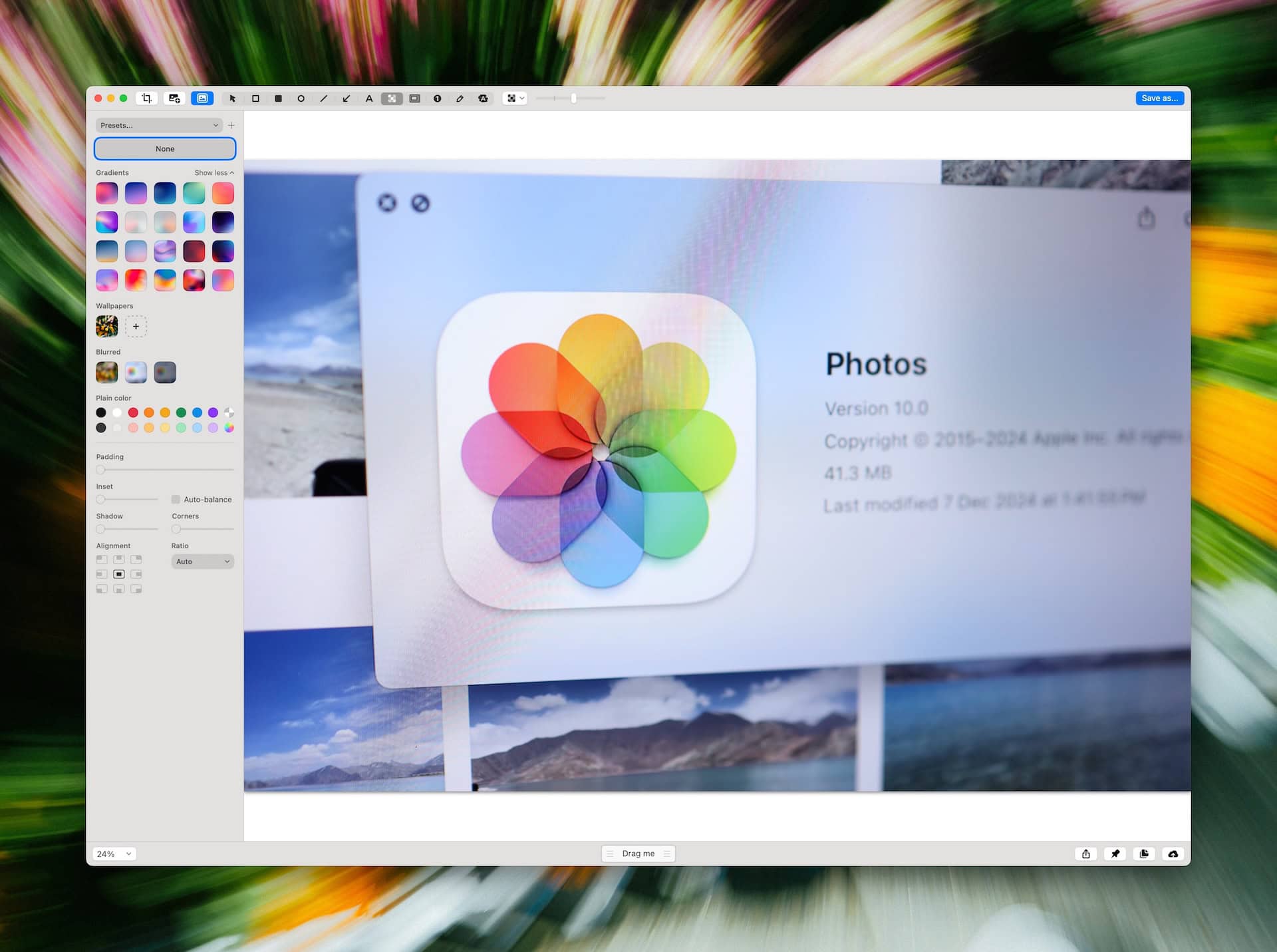Screen dimensions: 1277x952
Task: Open the 24% zoom level dropdown
Action: tap(114, 854)
